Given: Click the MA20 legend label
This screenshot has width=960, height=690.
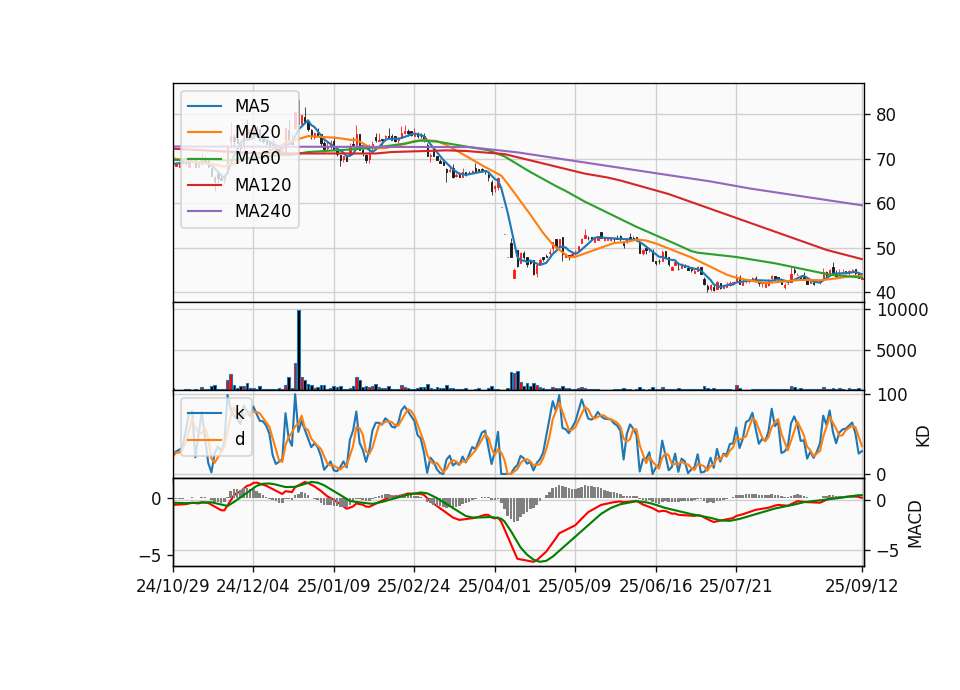Looking at the screenshot, I should click(x=257, y=132).
